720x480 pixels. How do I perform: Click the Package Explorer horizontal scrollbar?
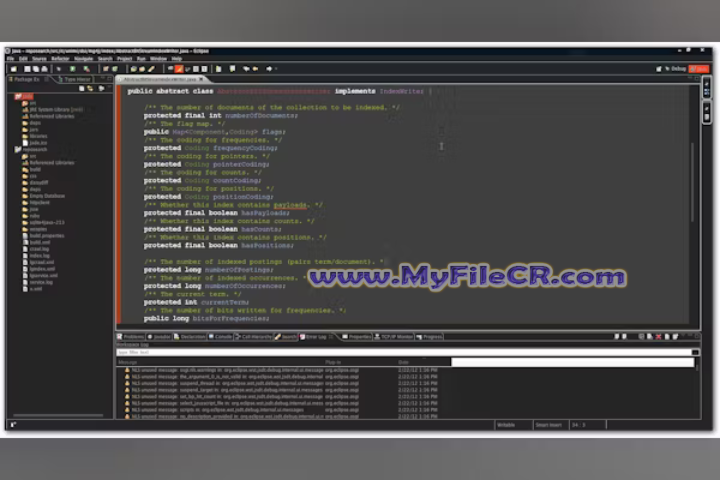pyautogui.click(x=58, y=415)
